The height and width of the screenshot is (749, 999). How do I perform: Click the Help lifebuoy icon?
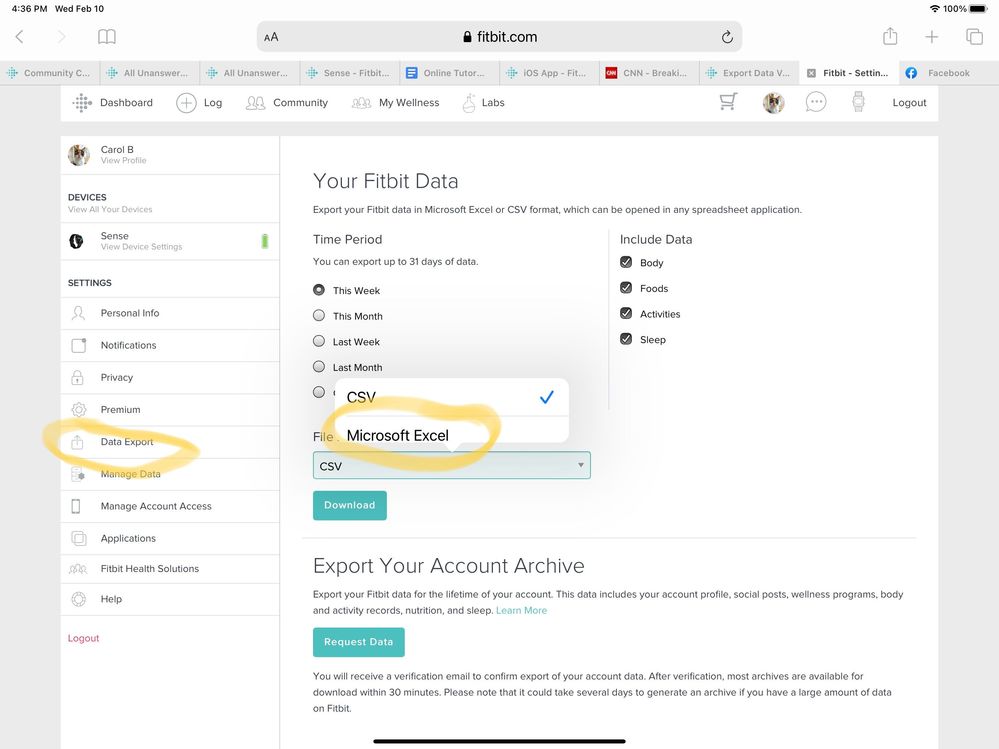coord(78,599)
